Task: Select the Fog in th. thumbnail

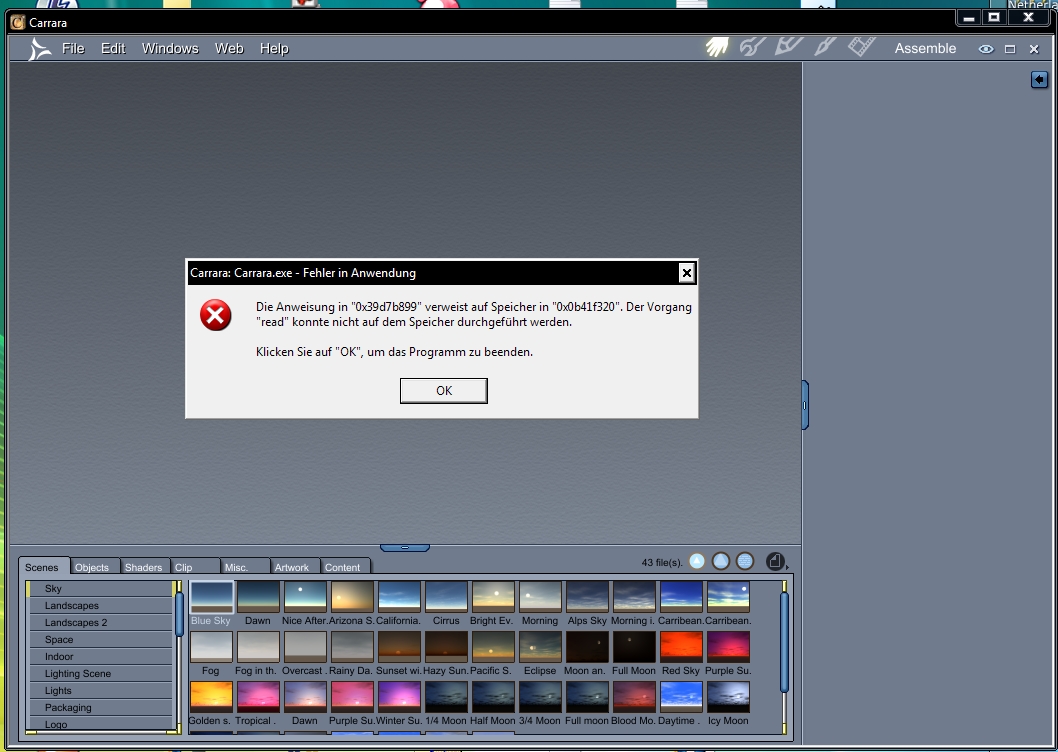Action: [258, 647]
